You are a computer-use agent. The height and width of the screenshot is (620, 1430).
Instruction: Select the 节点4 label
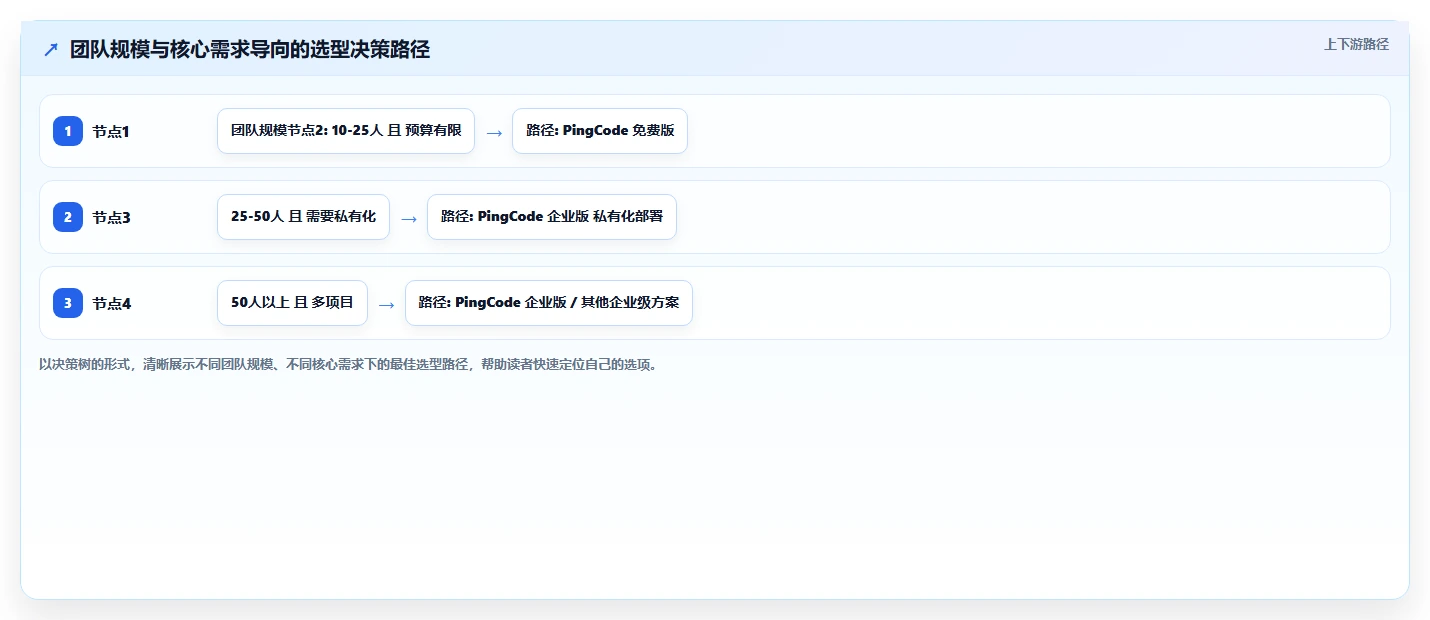[x=112, y=303]
